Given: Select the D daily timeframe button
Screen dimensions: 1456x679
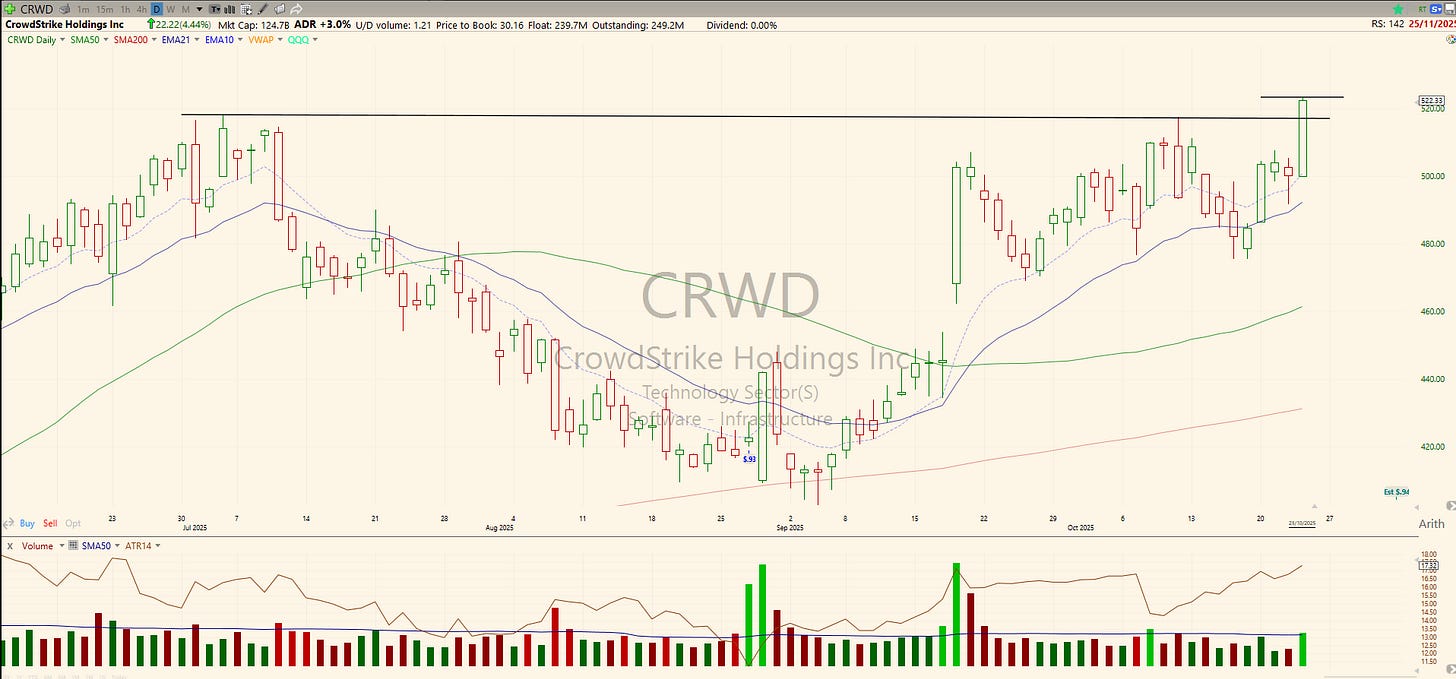Looking at the screenshot, I should point(157,10).
